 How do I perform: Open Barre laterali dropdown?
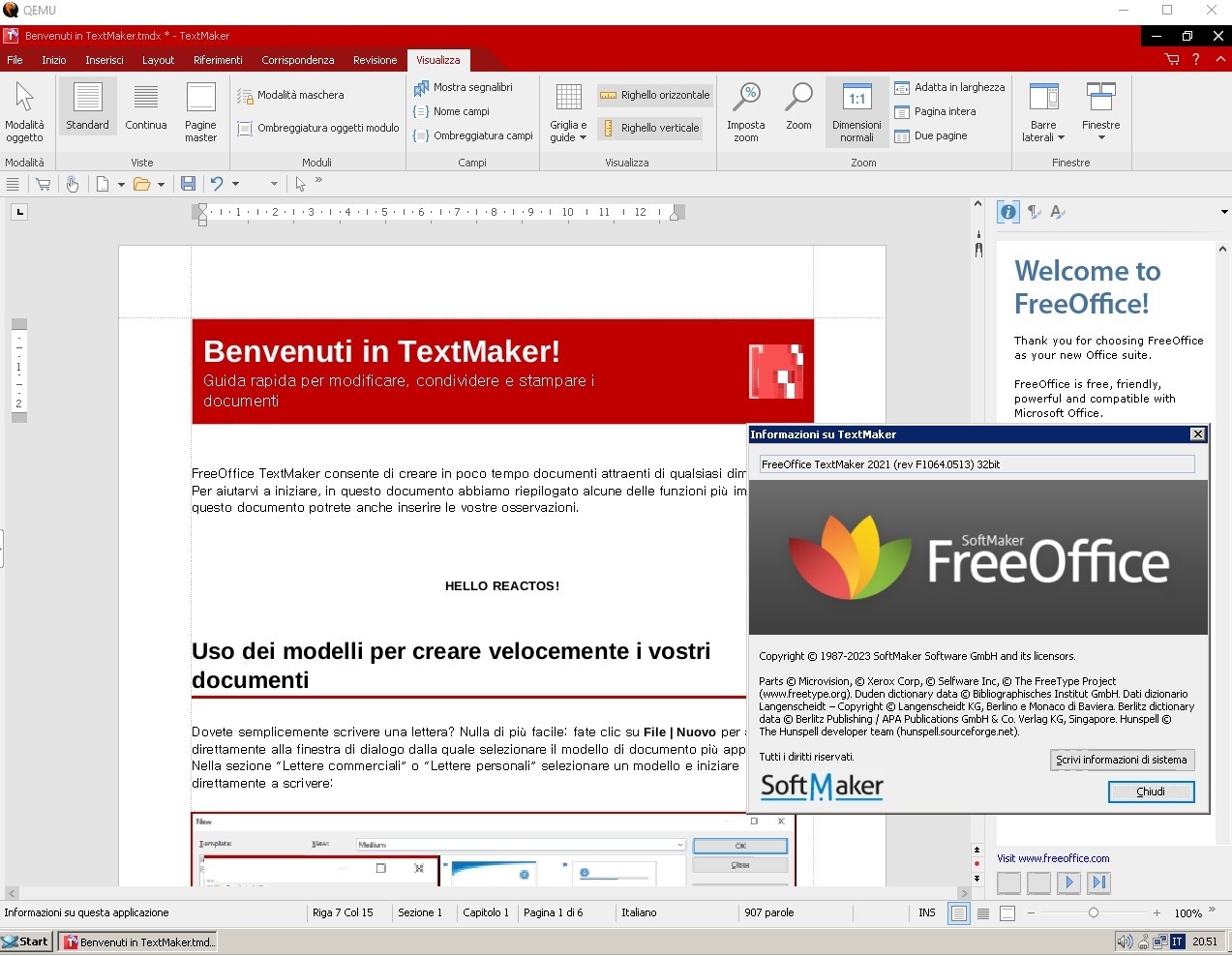tap(1043, 112)
